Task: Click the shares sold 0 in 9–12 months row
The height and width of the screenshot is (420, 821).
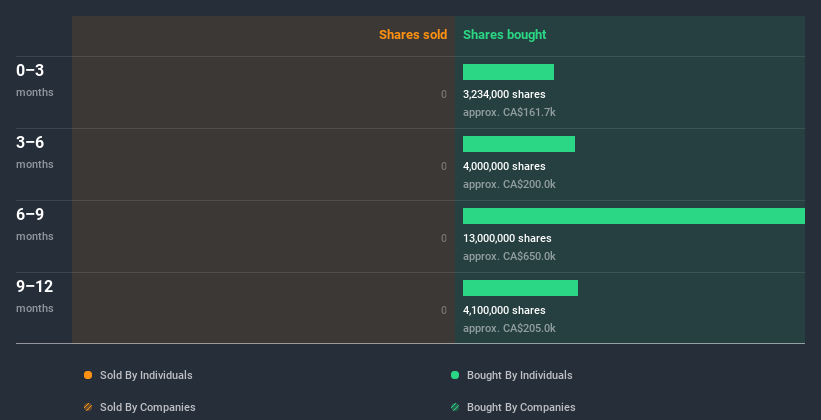Action: tap(444, 311)
